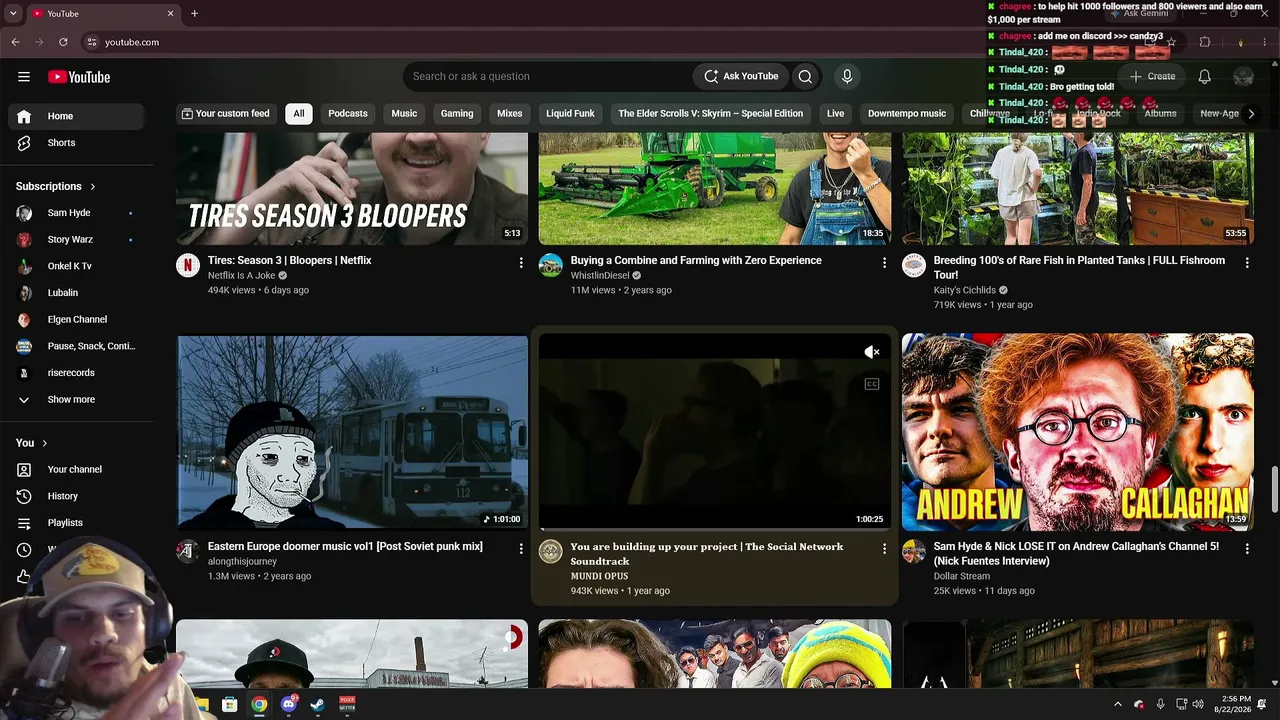1280x720 pixels.
Task: Select the Skyrim Special Edition chip
Action: [710, 114]
